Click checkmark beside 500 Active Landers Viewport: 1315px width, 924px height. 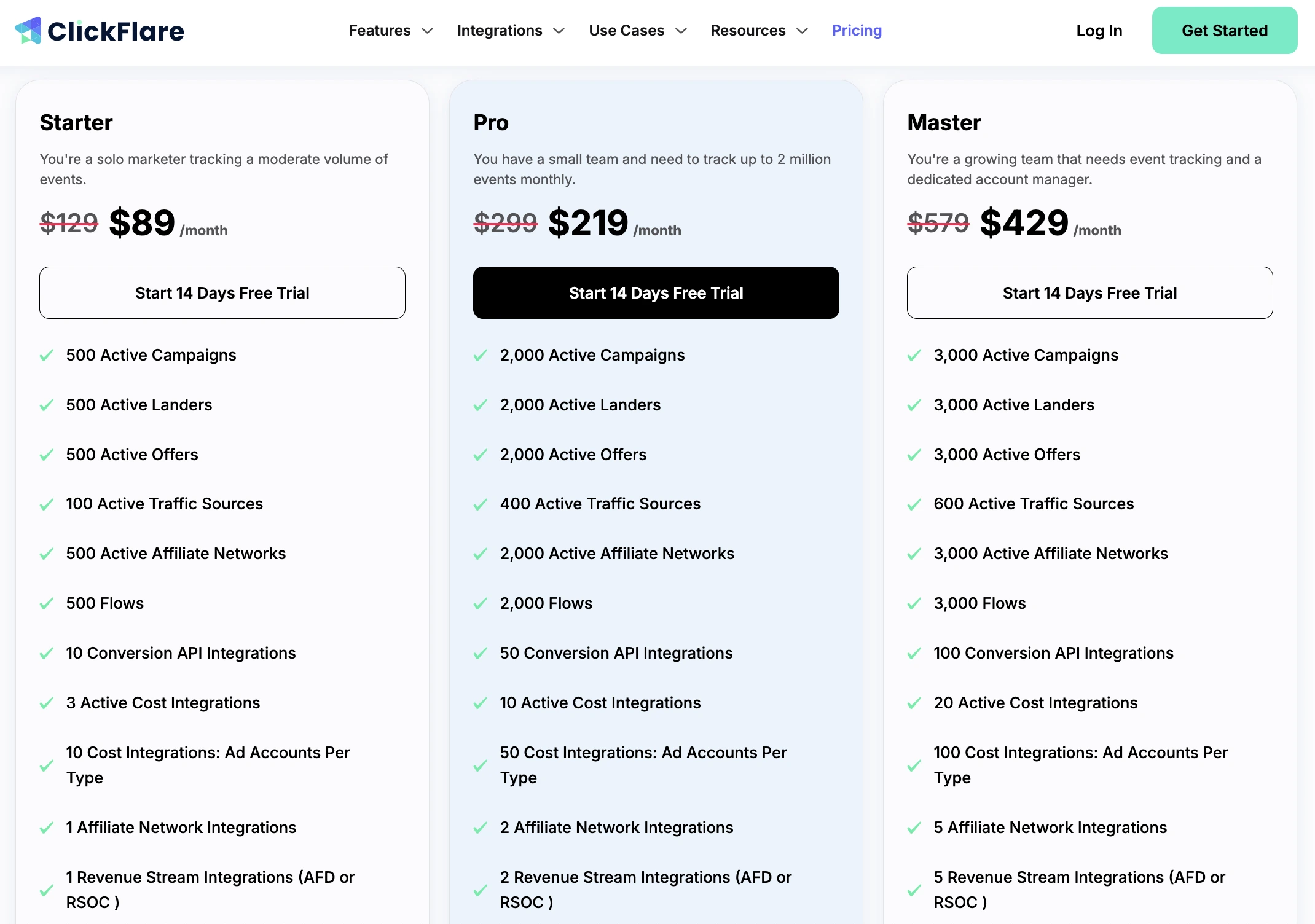47,405
